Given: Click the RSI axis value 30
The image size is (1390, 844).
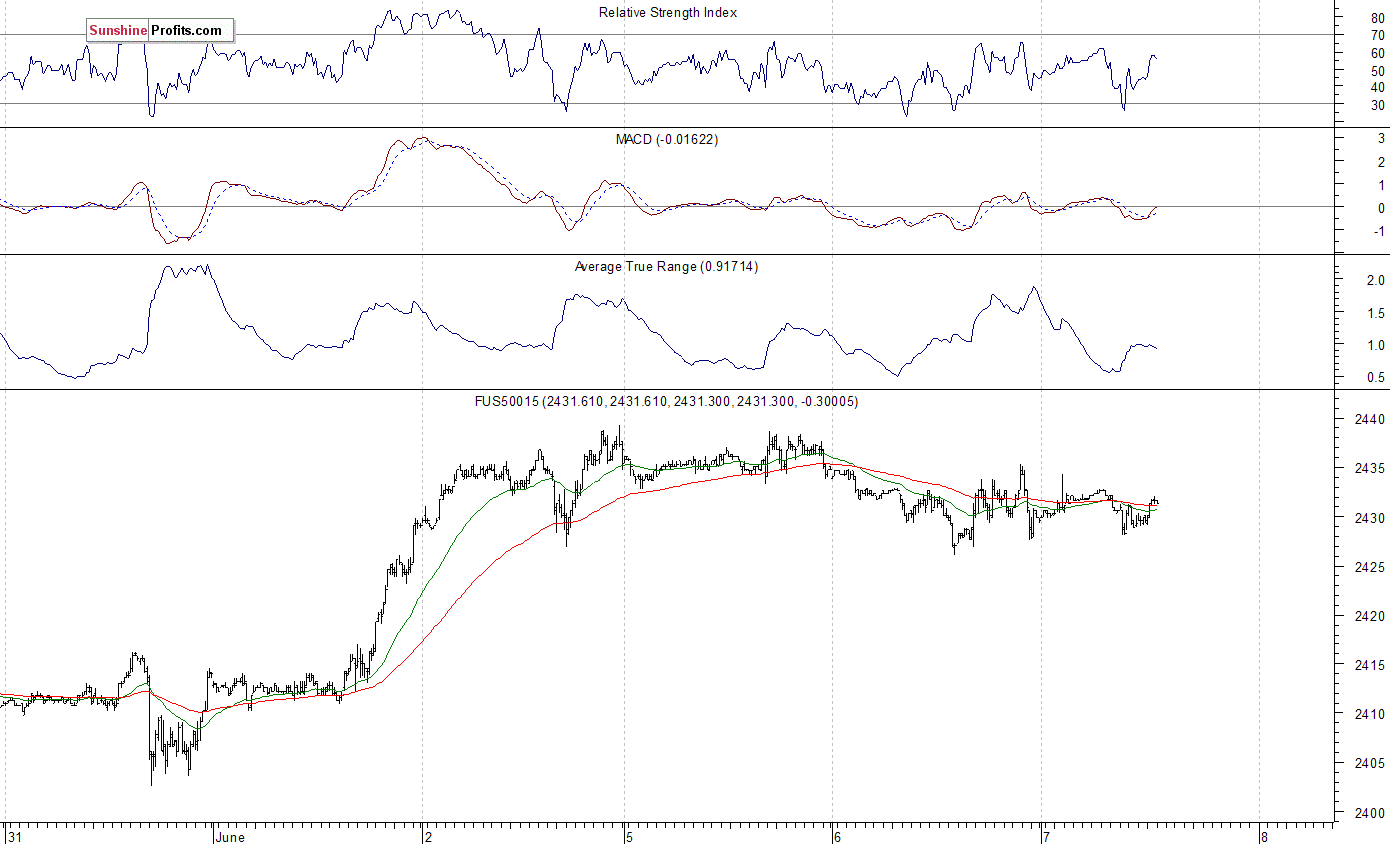Looking at the screenshot, I should click(x=1377, y=104).
